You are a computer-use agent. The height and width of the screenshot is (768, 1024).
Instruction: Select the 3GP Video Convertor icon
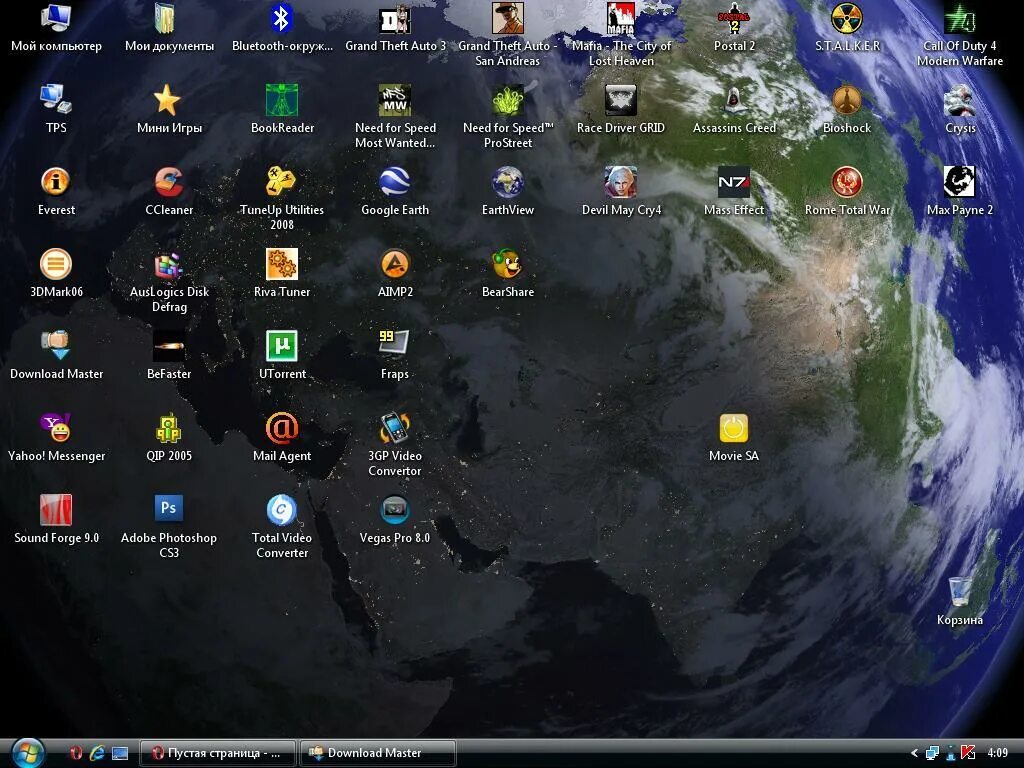[395, 428]
